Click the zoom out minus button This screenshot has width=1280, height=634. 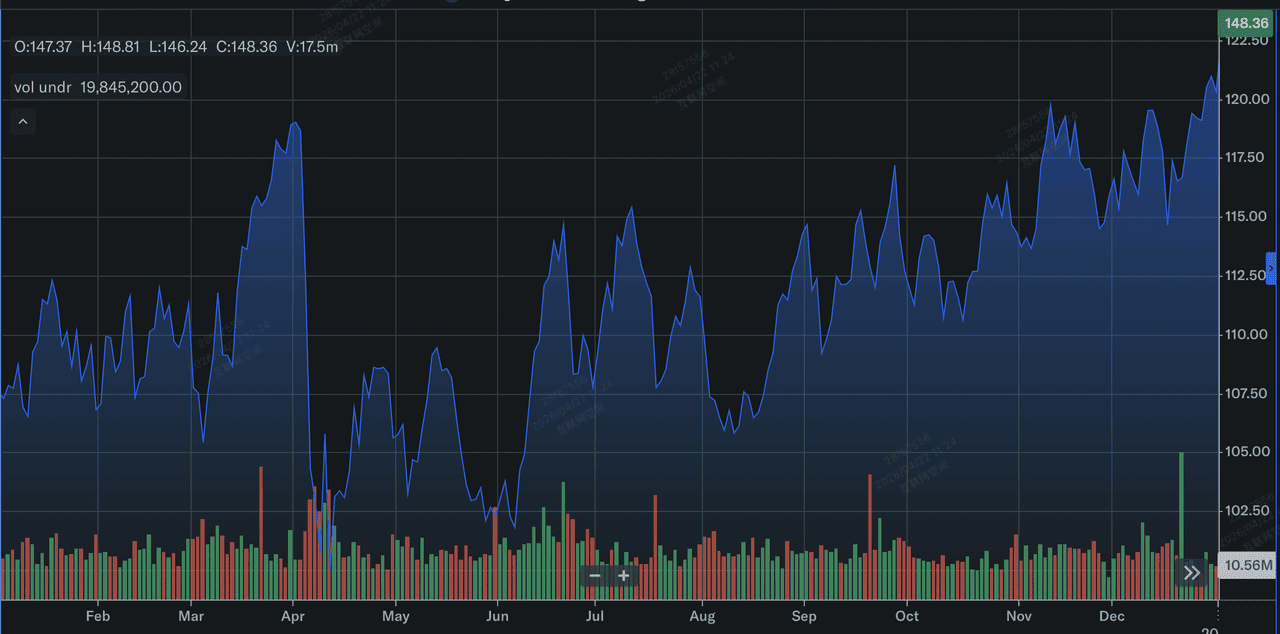(x=595, y=576)
